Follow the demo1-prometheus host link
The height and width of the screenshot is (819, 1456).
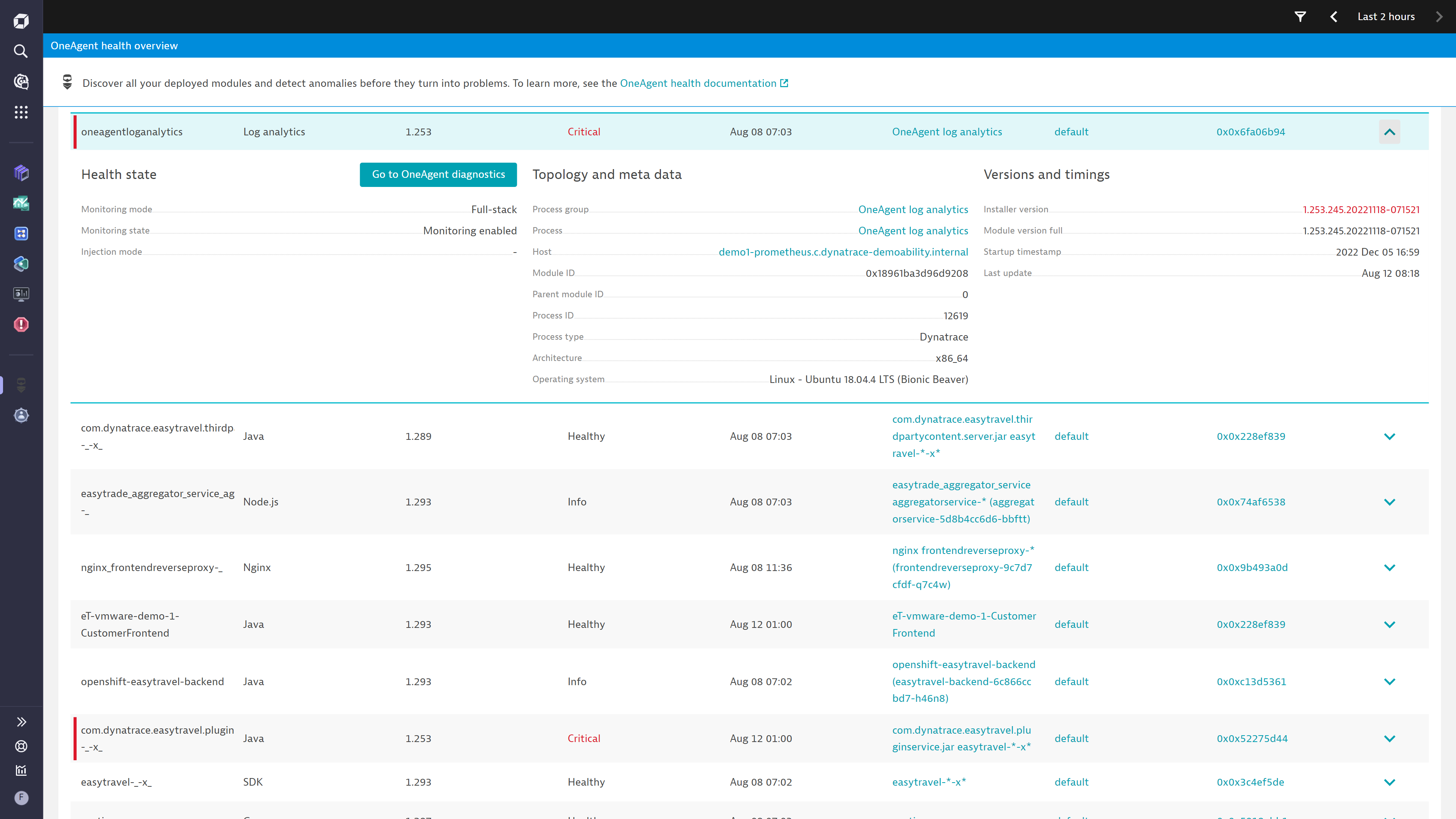[843, 251]
